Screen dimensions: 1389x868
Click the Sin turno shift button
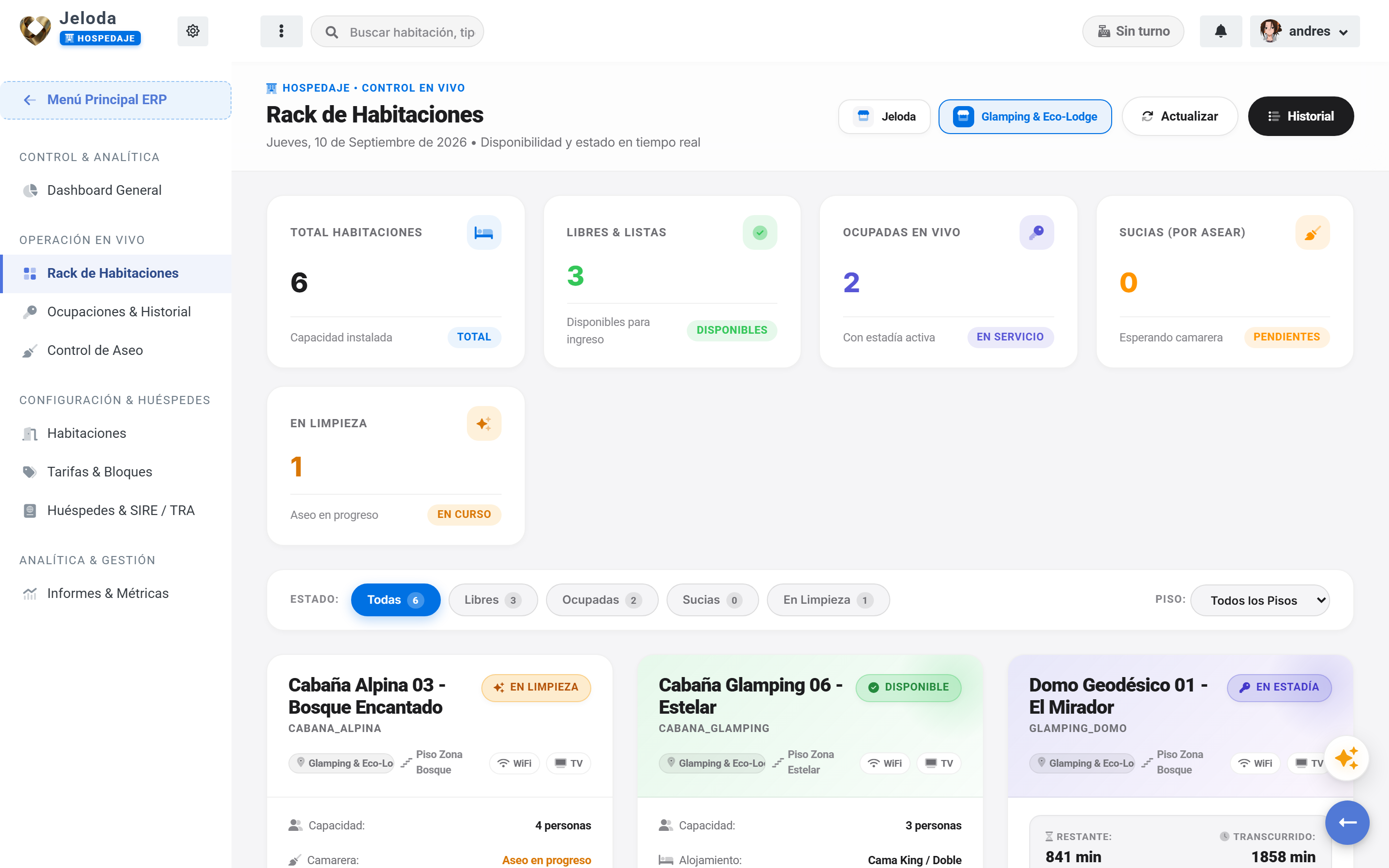tap(1133, 31)
